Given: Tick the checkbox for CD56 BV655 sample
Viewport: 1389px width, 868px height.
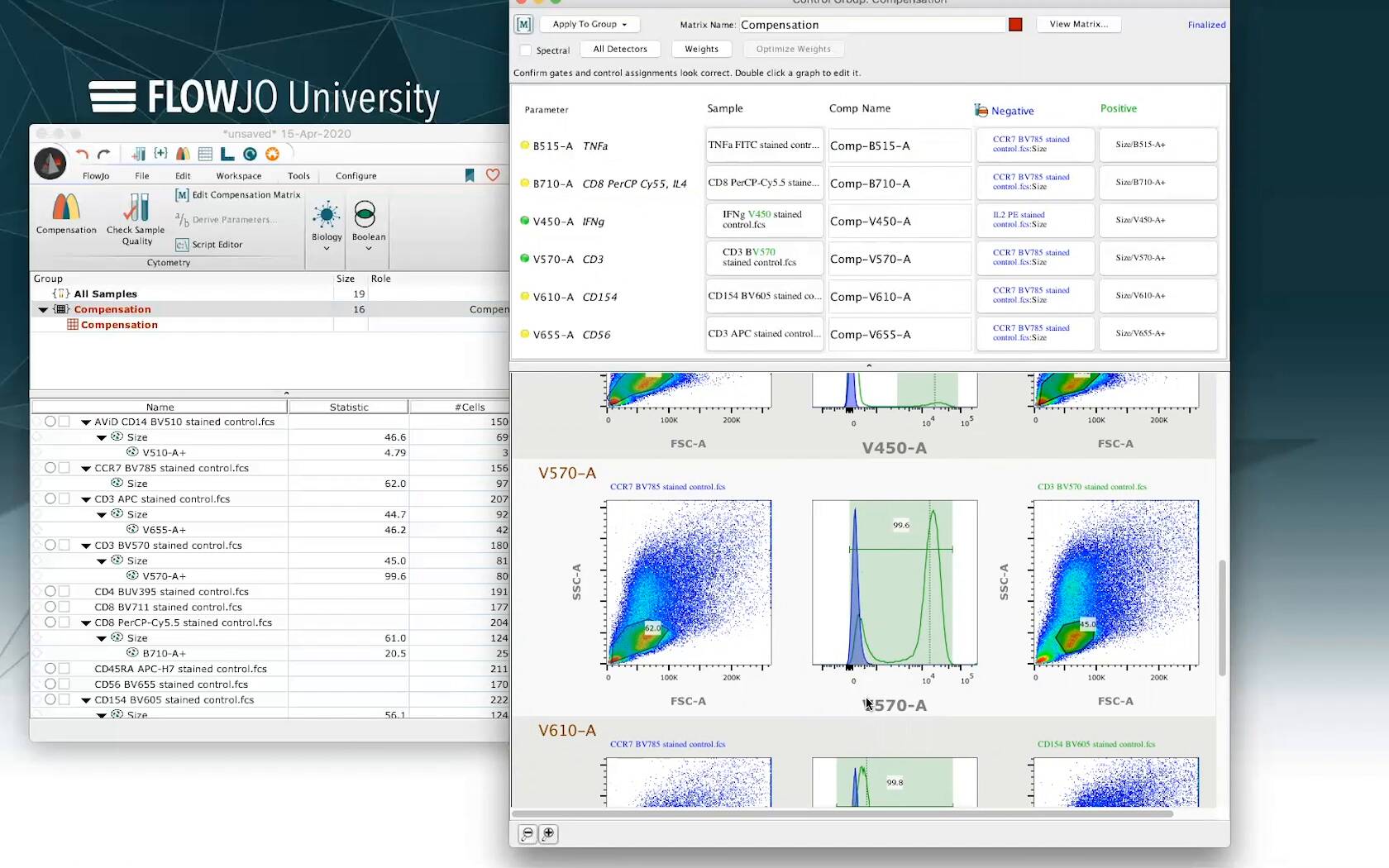Looking at the screenshot, I should coord(64,684).
